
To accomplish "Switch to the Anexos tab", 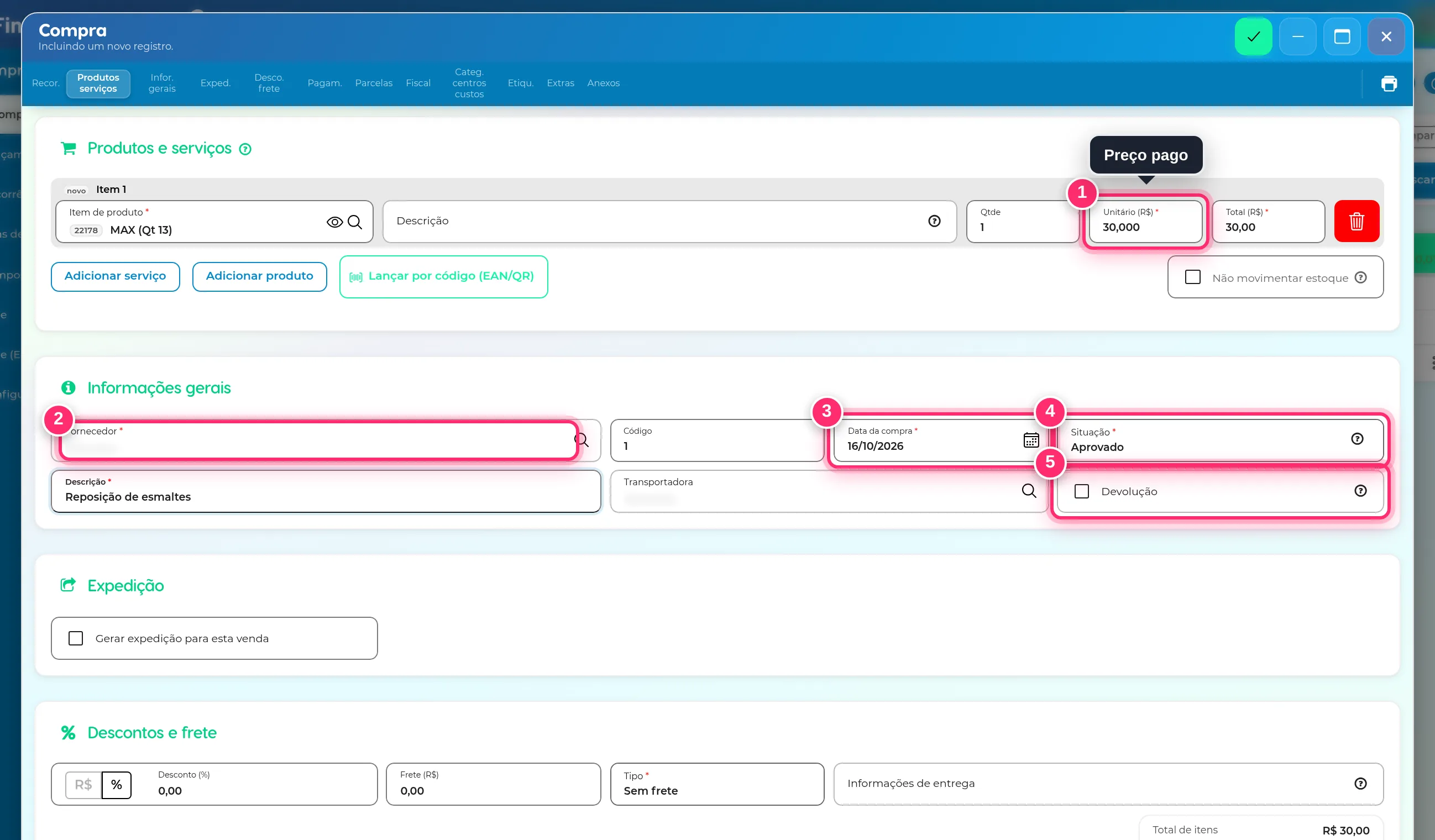I will tap(603, 83).
